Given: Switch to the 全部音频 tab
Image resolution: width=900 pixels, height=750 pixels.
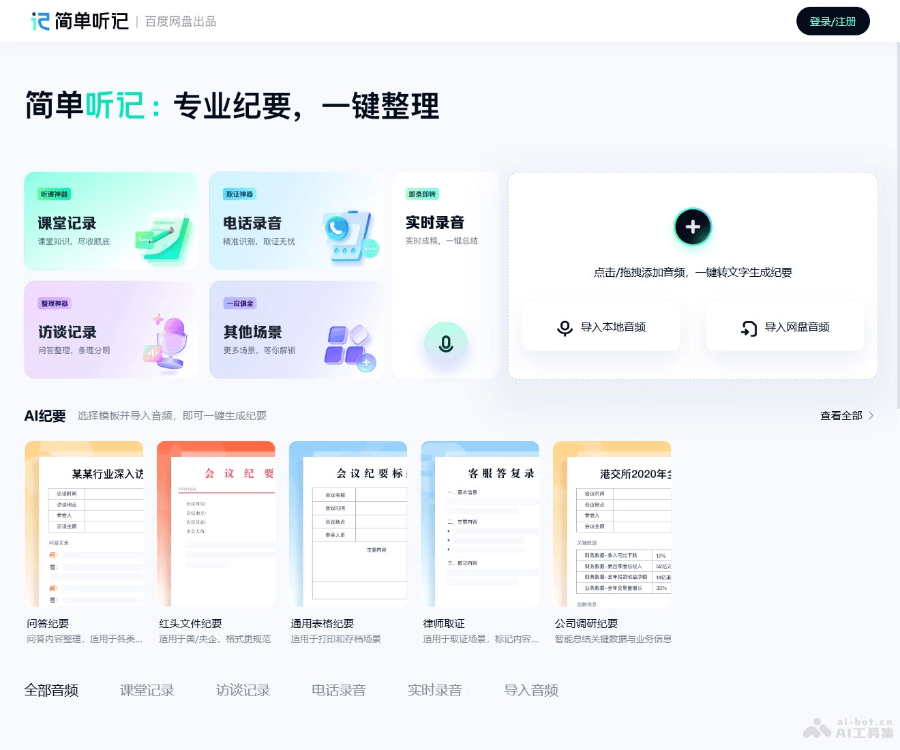Looking at the screenshot, I should point(51,690).
